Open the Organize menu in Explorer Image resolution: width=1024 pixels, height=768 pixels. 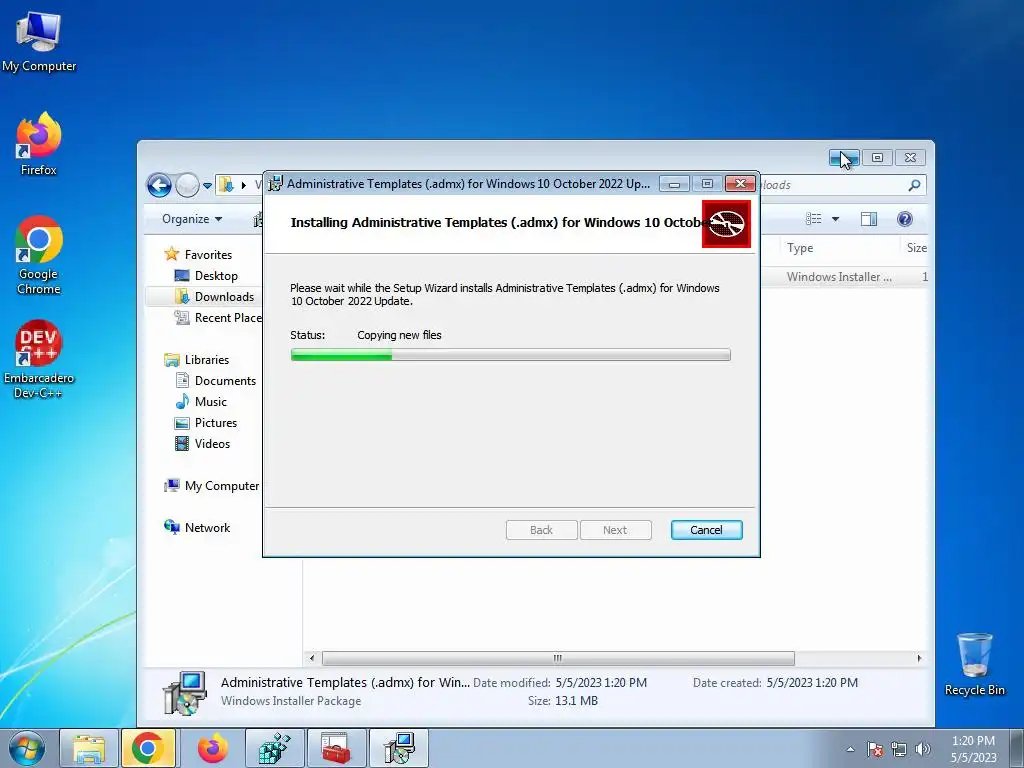click(192, 219)
